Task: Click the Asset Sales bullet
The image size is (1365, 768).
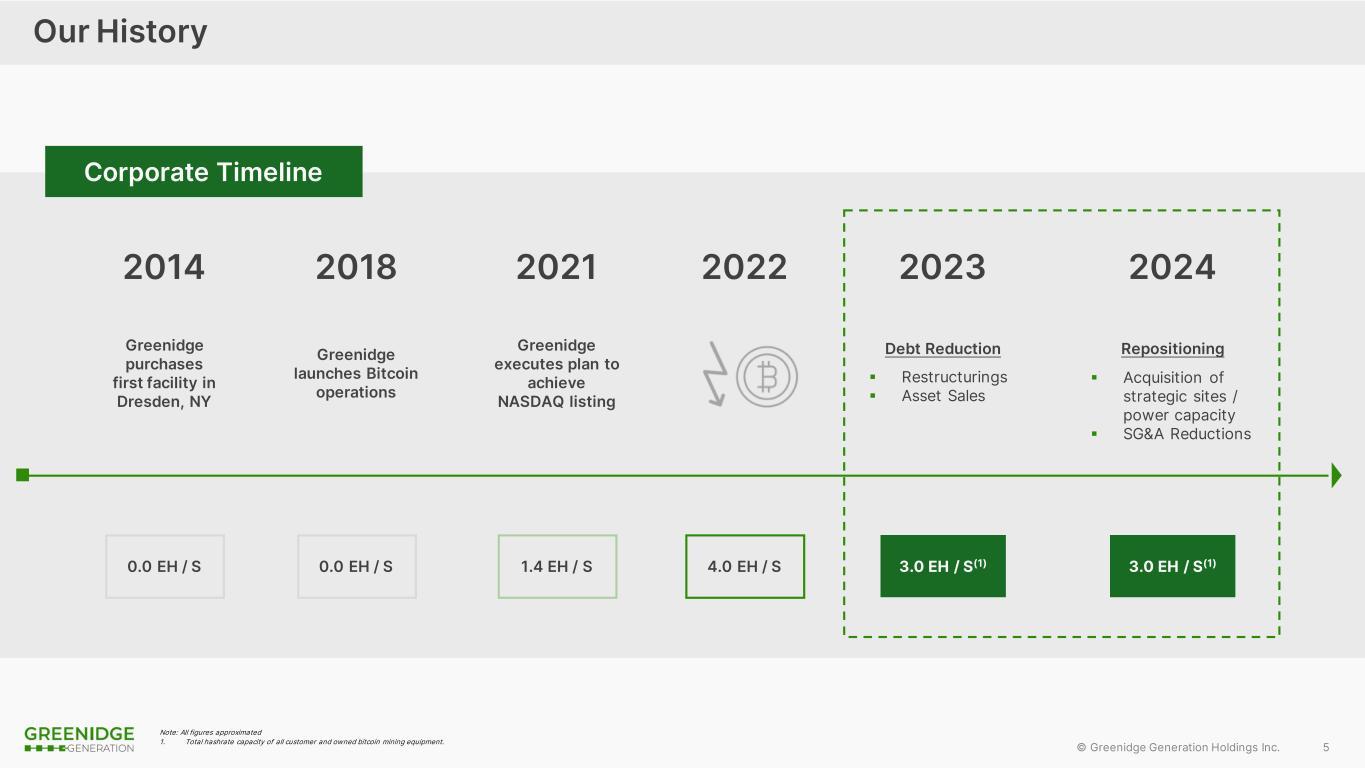Action: (943, 396)
